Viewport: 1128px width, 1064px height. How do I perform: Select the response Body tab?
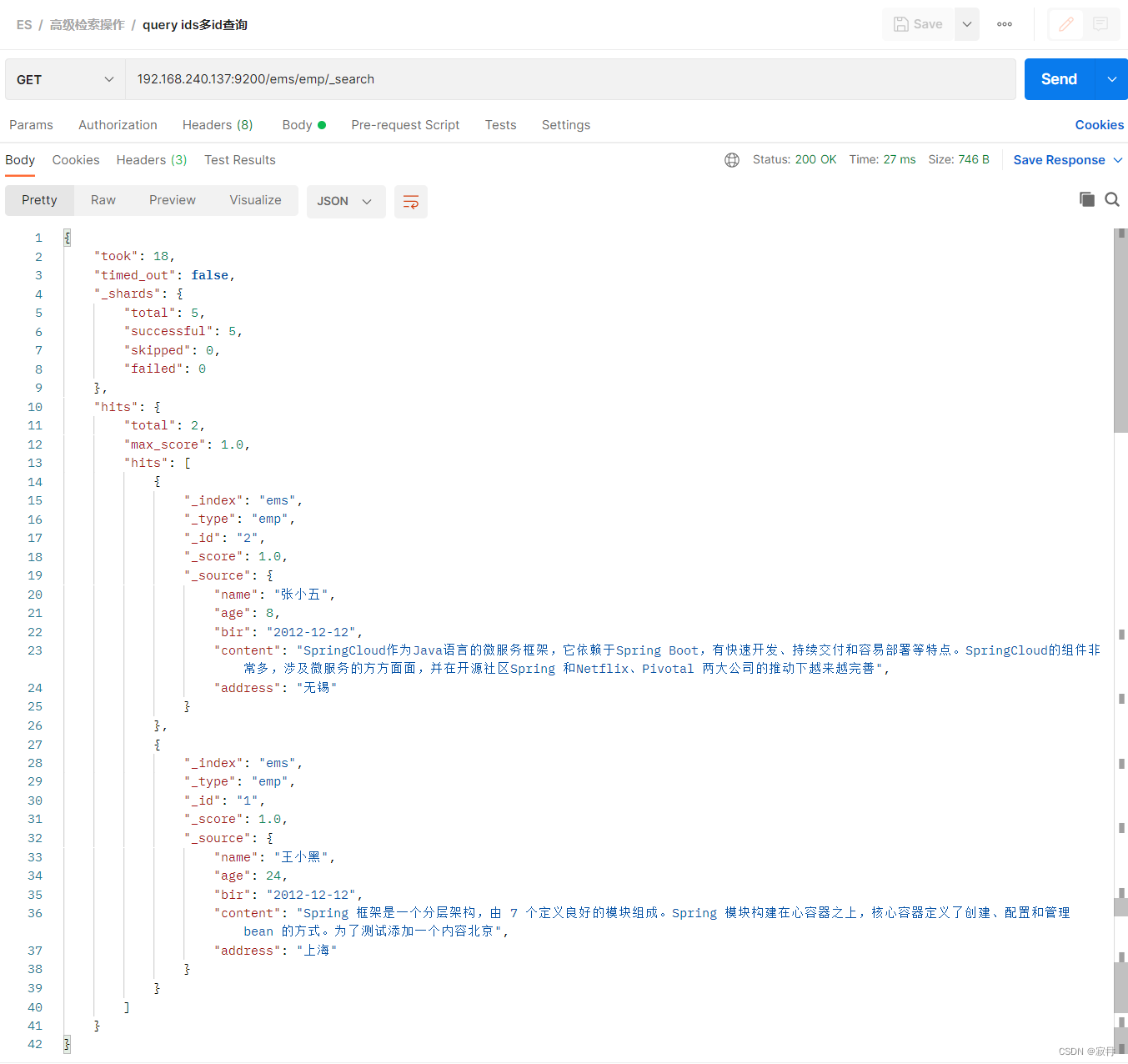pyautogui.click(x=20, y=160)
